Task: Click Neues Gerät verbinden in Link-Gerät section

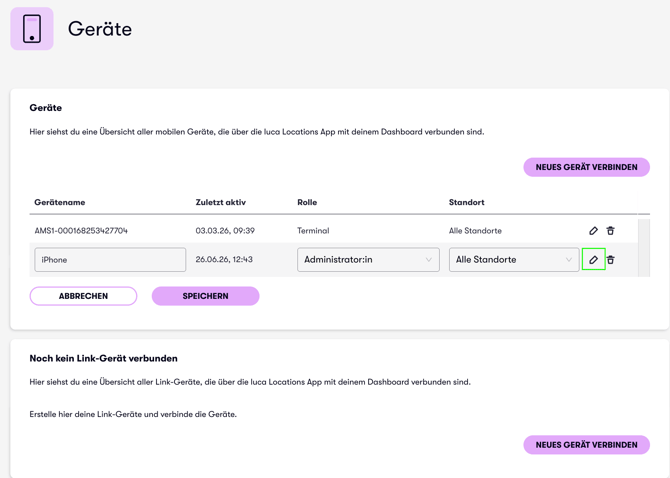Action: click(586, 445)
